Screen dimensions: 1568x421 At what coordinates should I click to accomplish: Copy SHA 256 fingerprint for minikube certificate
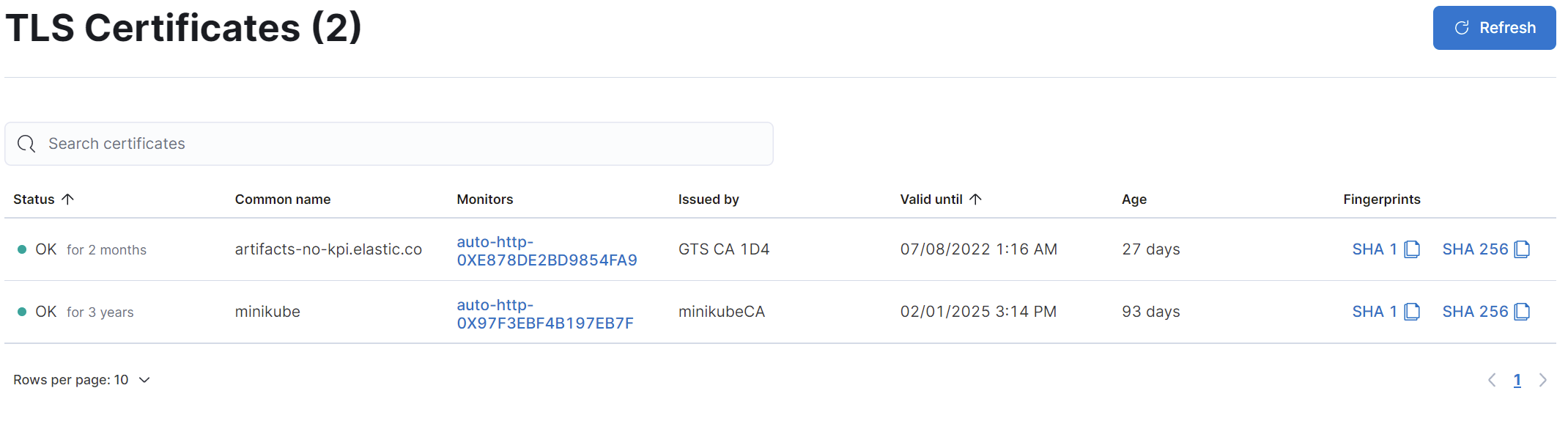pyautogui.click(x=1522, y=312)
